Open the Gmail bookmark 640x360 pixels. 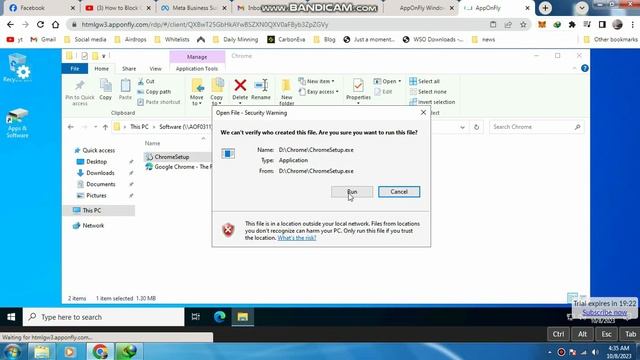point(43,40)
